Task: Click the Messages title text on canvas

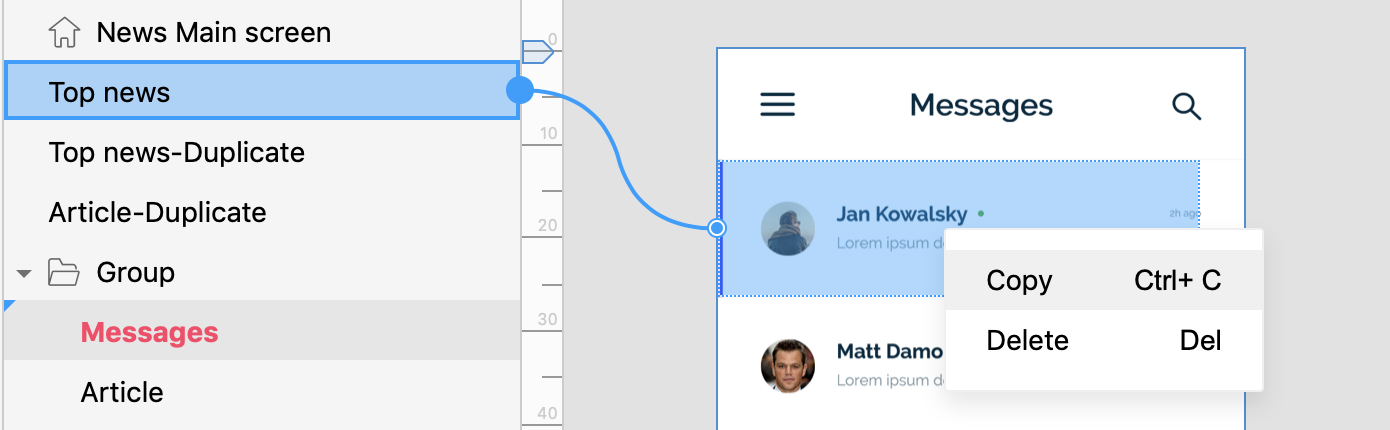Action: (981, 105)
